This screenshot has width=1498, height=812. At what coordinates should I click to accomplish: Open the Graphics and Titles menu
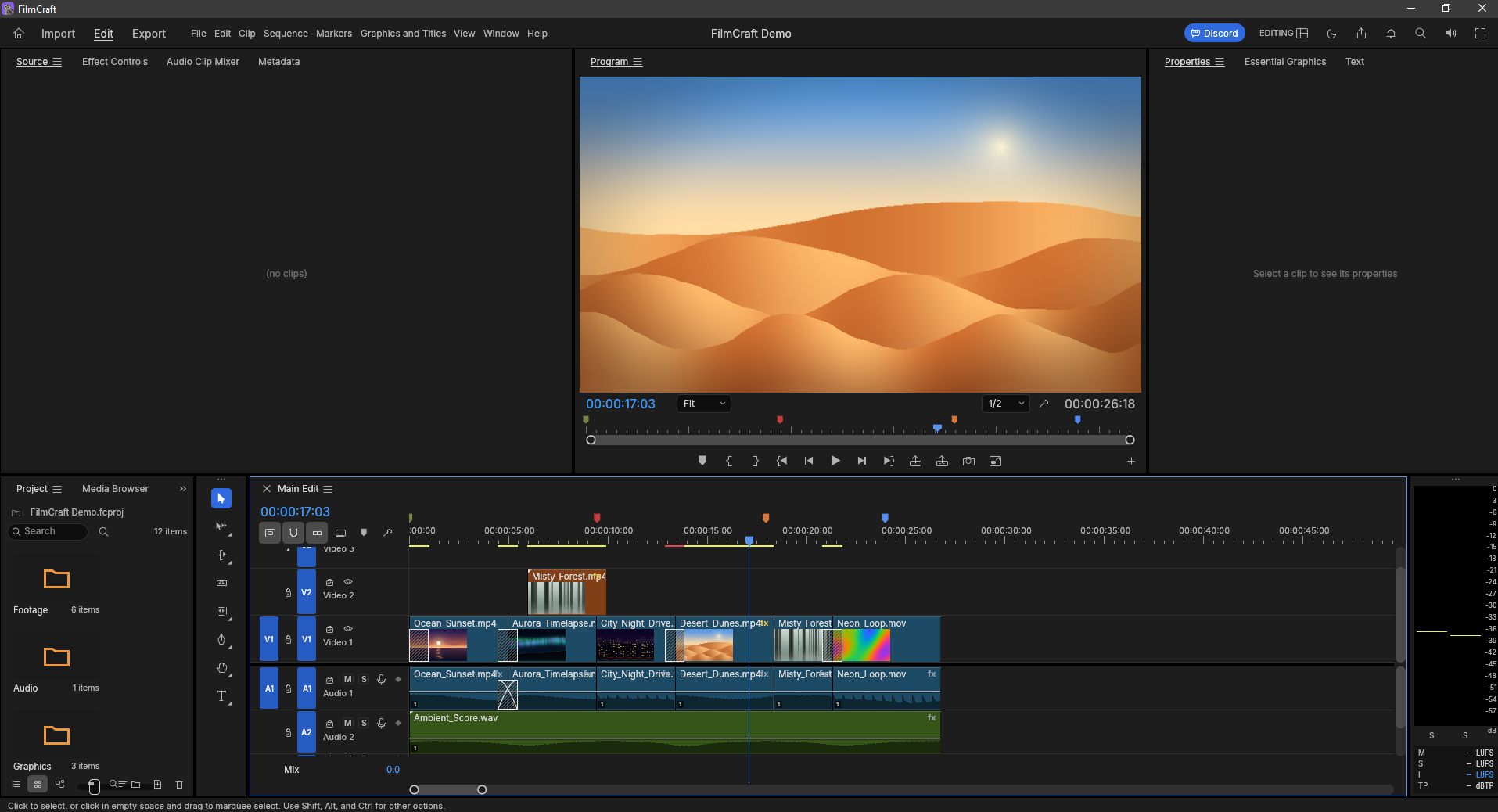pyautogui.click(x=403, y=34)
